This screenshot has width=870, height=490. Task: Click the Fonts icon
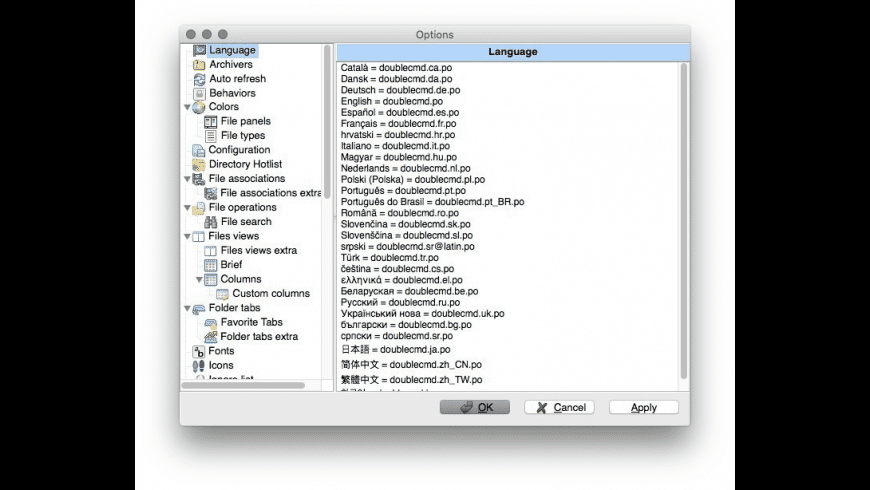(199, 351)
